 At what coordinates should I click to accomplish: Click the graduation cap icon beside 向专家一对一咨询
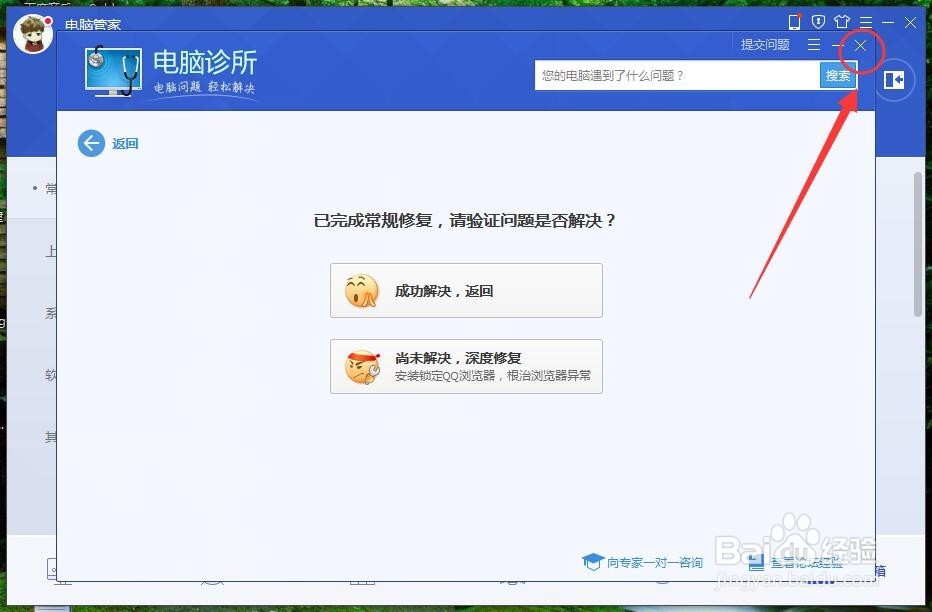coord(593,561)
